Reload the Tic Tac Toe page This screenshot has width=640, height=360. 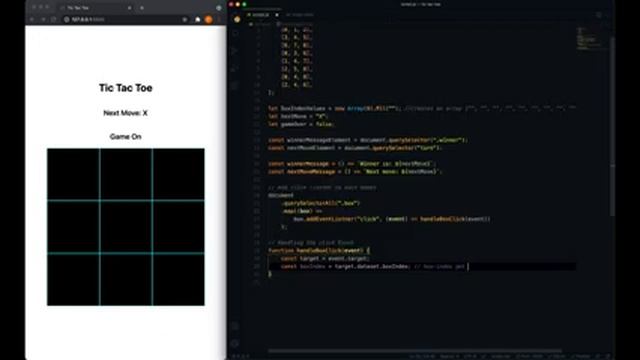(x=53, y=19)
